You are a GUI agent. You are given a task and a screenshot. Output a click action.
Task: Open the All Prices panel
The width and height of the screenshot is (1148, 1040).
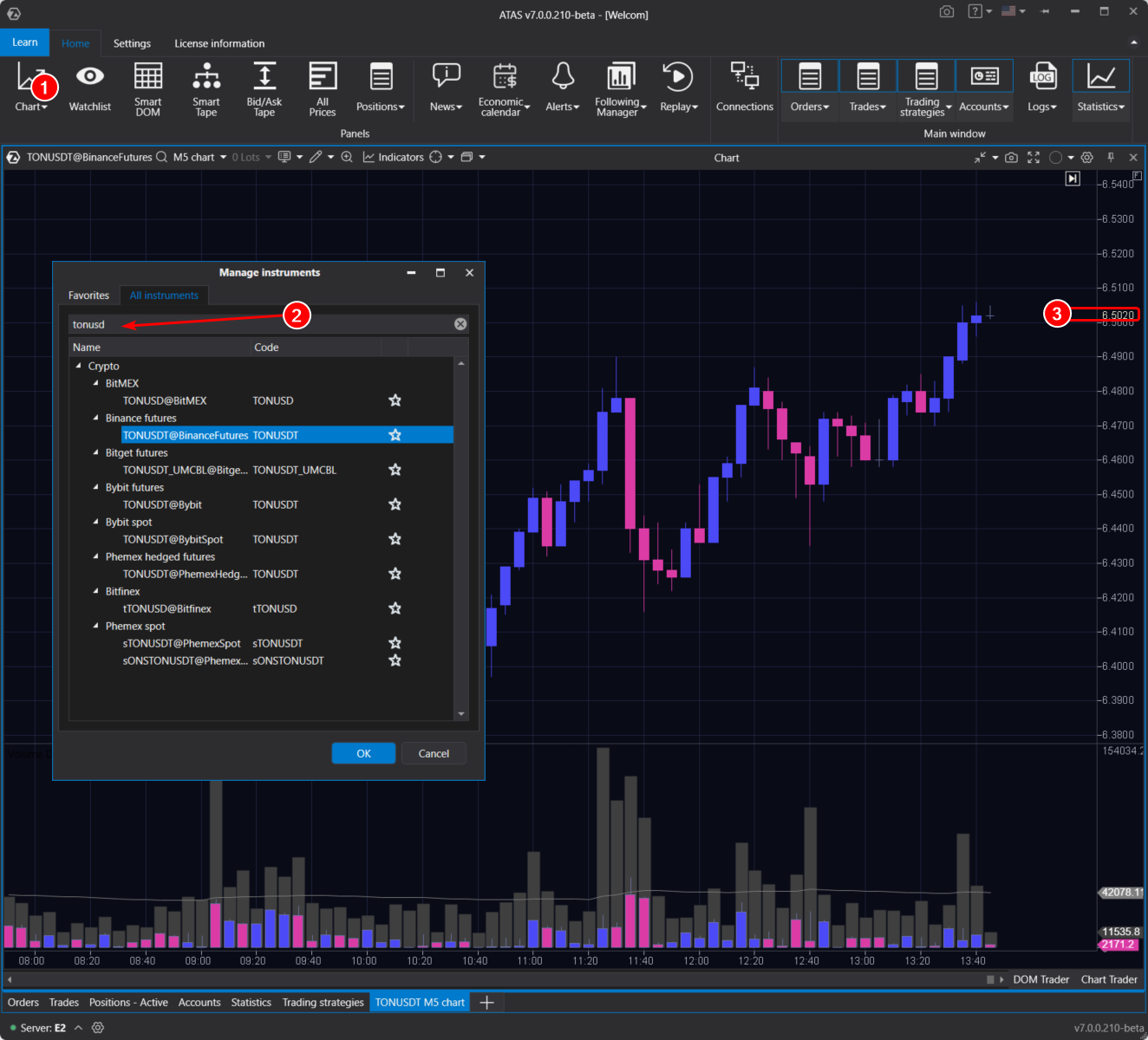coord(323,88)
